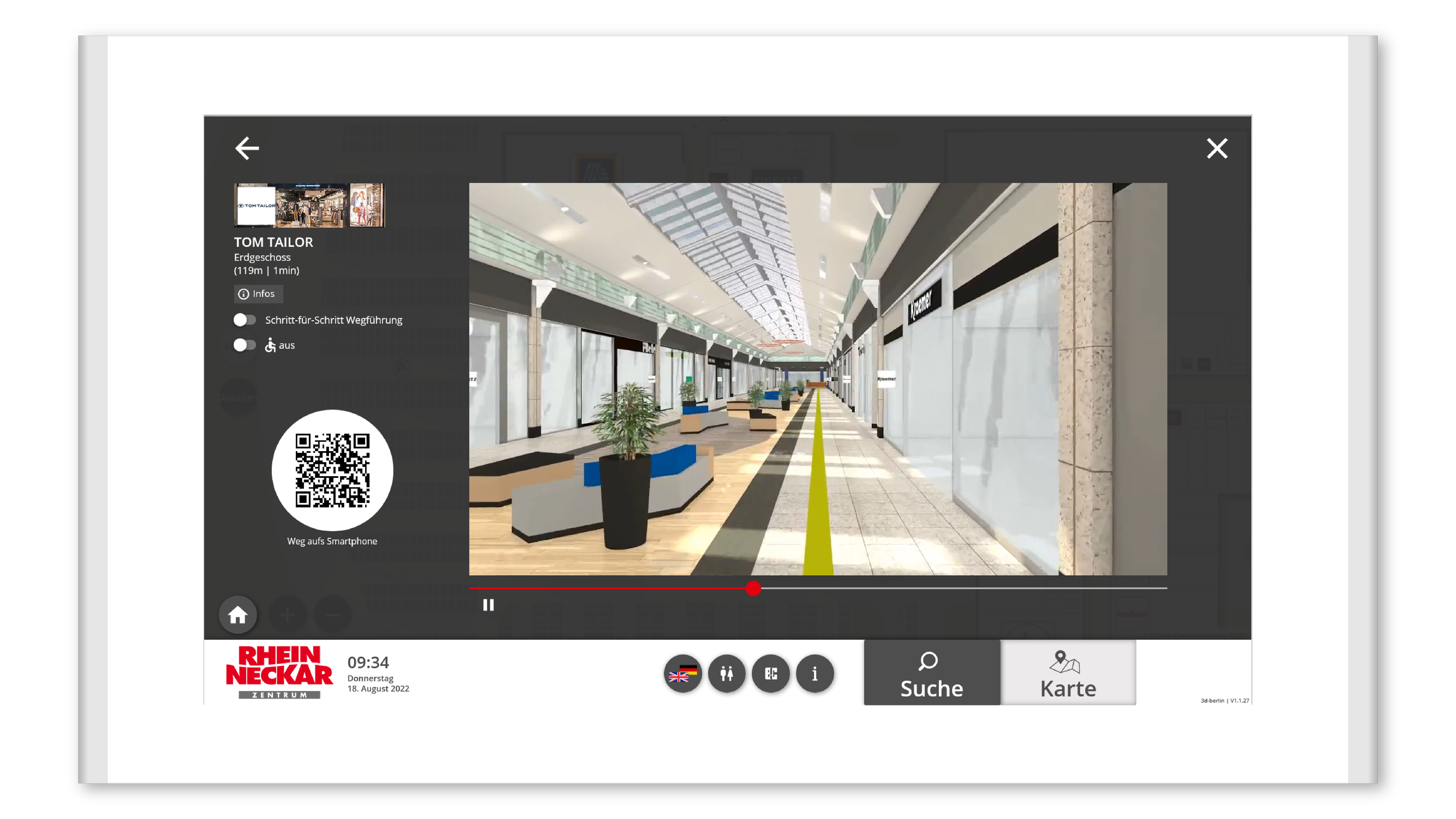This screenshot has height=819, width=1456.
Task: Switch language using flag icon
Action: tap(682, 673)
